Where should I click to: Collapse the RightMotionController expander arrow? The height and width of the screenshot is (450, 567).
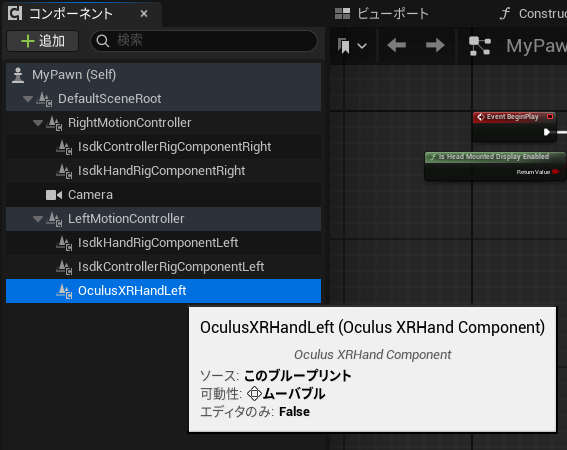[38, 123]
